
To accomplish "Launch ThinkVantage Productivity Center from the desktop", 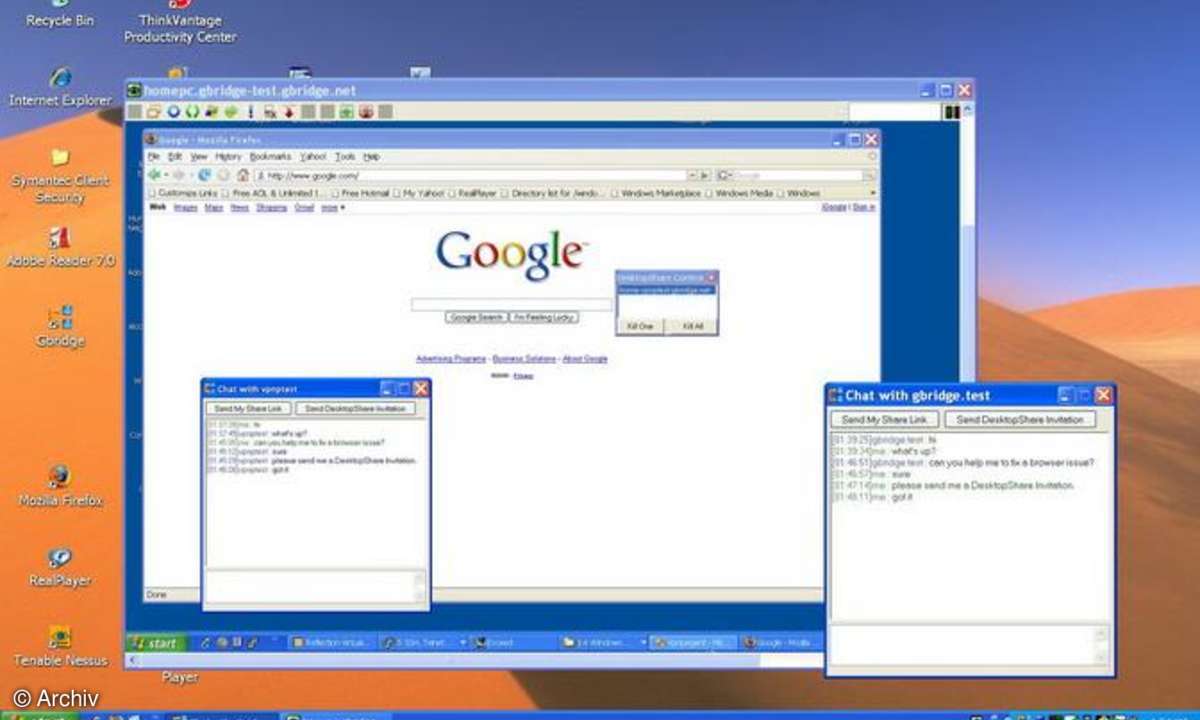I will point(180,20).
